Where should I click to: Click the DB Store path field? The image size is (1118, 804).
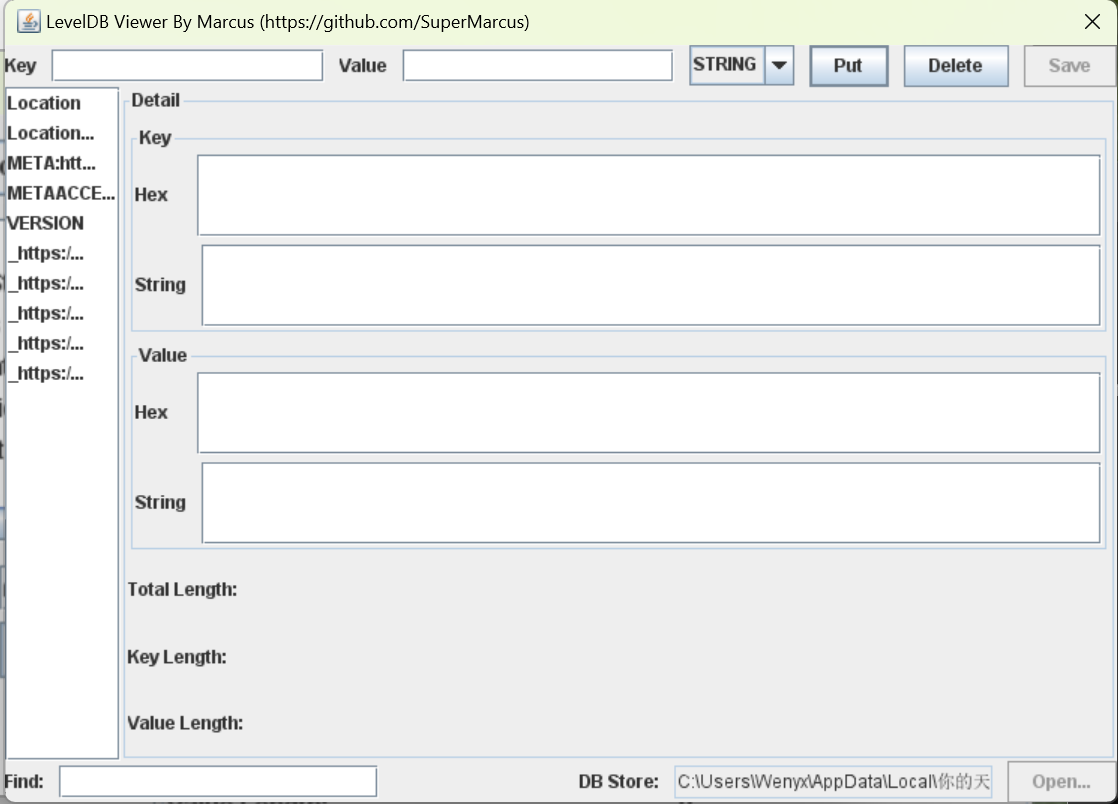[834, 782]
